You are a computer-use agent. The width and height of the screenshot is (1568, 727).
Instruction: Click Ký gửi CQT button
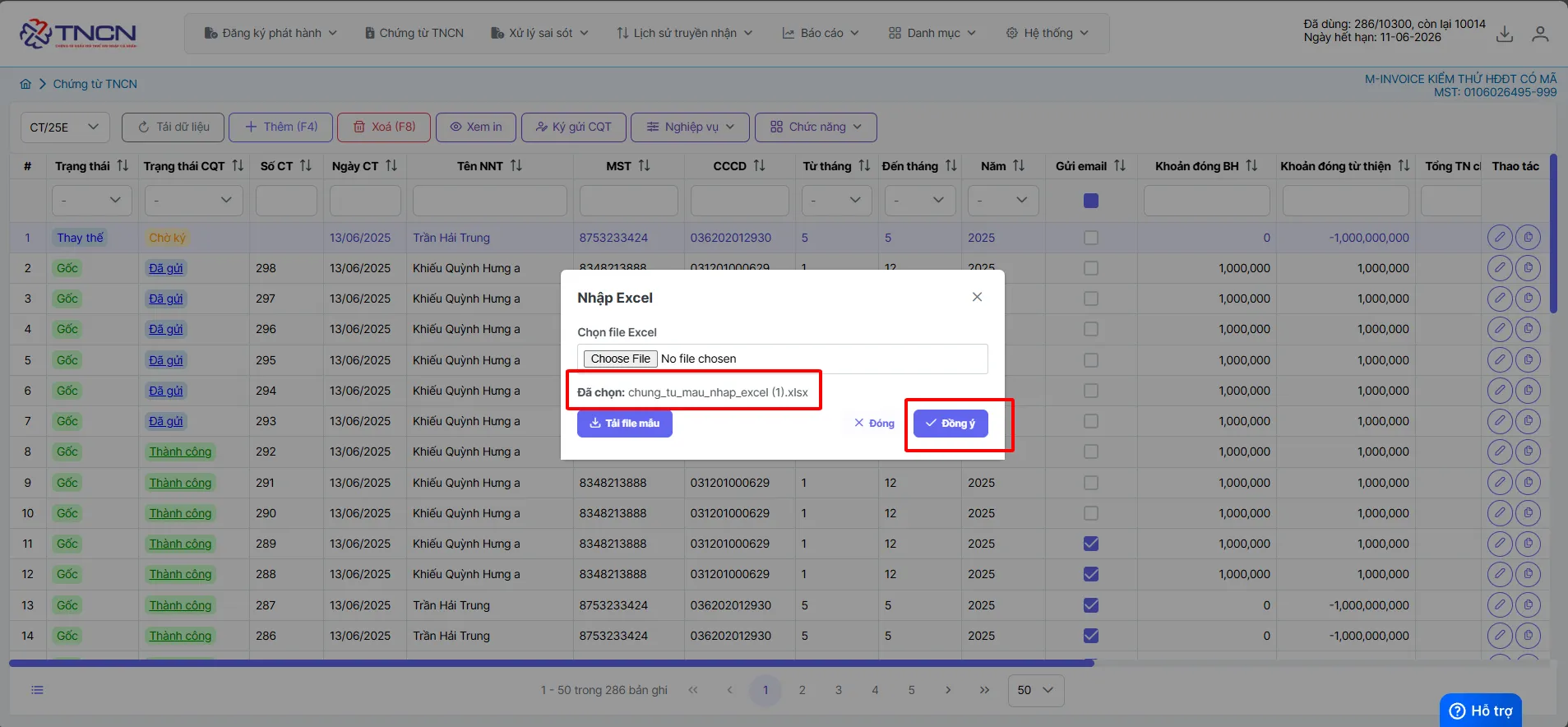pyautogui.click(x=574, y=127)
